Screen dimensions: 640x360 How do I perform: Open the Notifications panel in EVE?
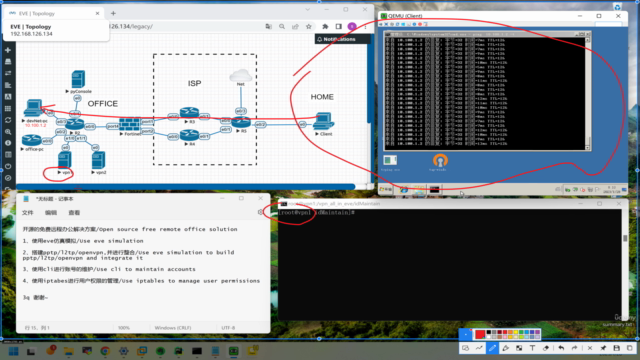click(x=343, y=39)
